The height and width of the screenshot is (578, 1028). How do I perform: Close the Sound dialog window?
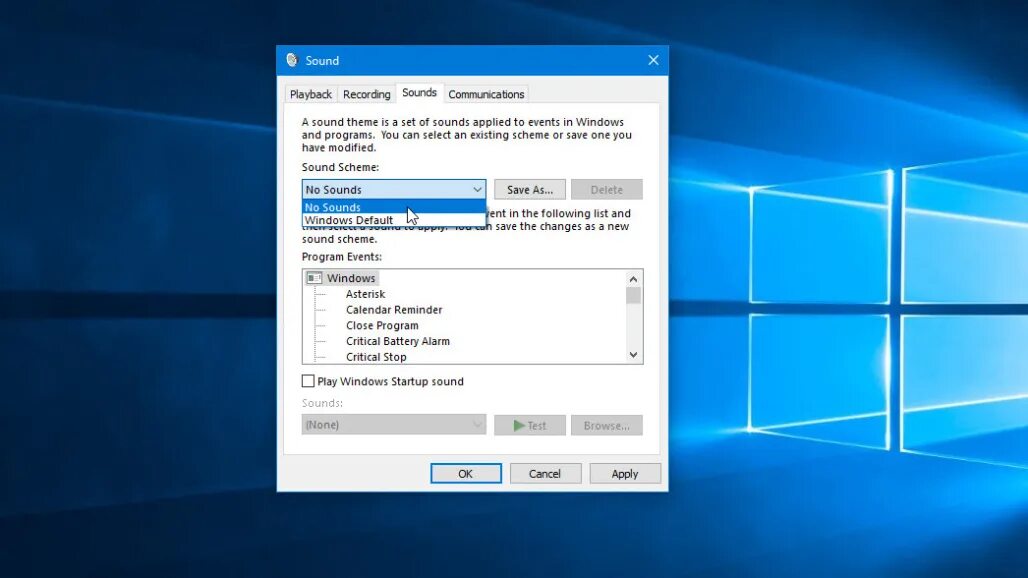(653, 60)
